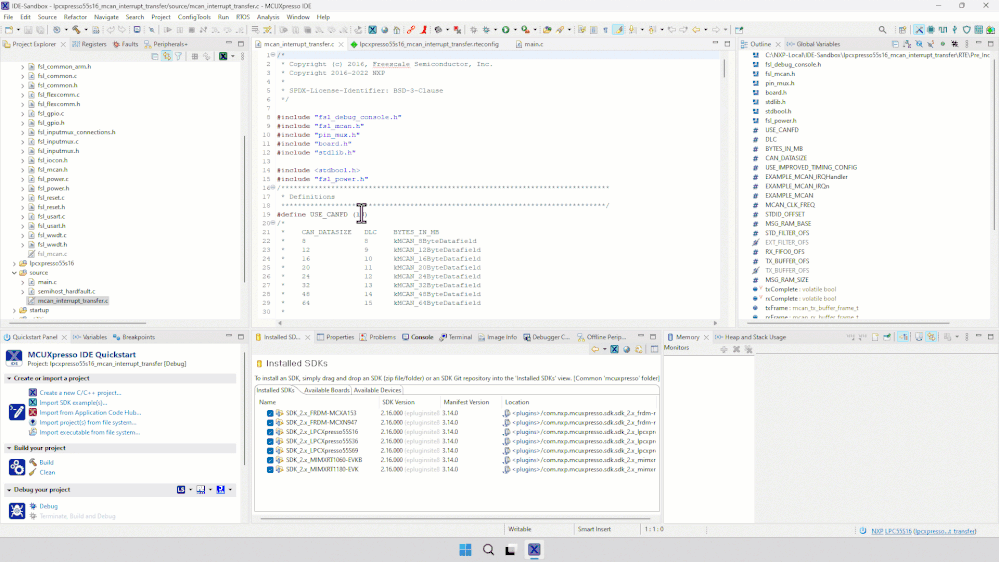The height and width of the screenshot is (562, 999).
Task: Toggle Link with Editor in Project Explorer
Action: point(166,57)
